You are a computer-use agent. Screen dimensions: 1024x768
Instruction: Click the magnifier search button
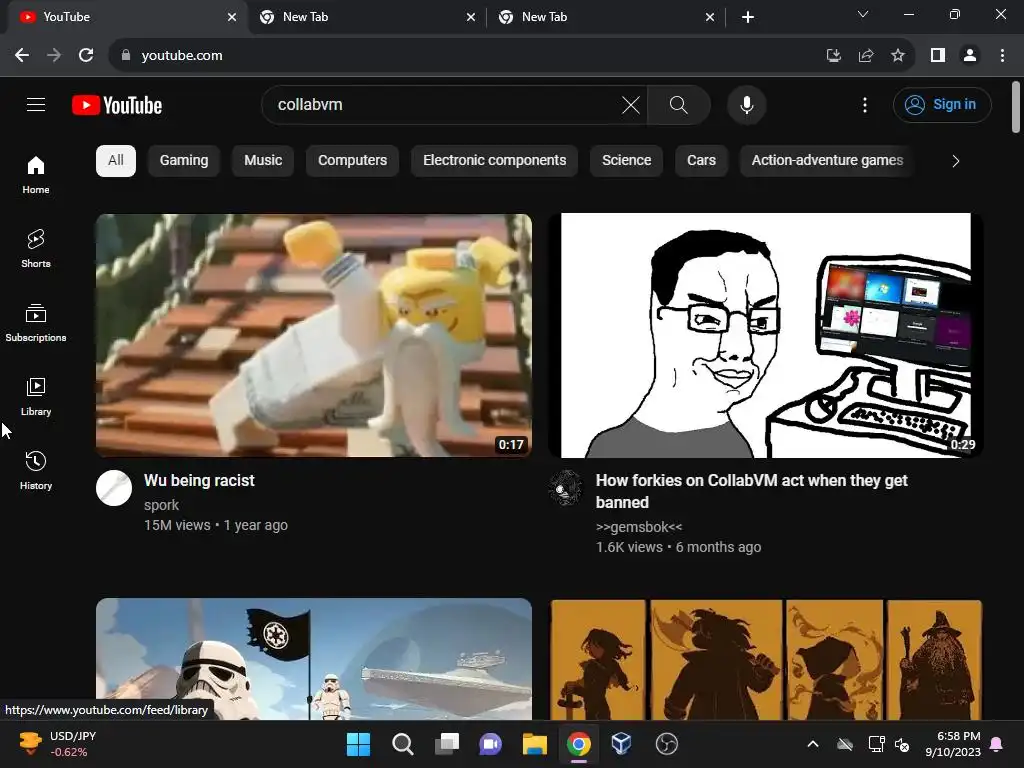(x=679, y=104)
